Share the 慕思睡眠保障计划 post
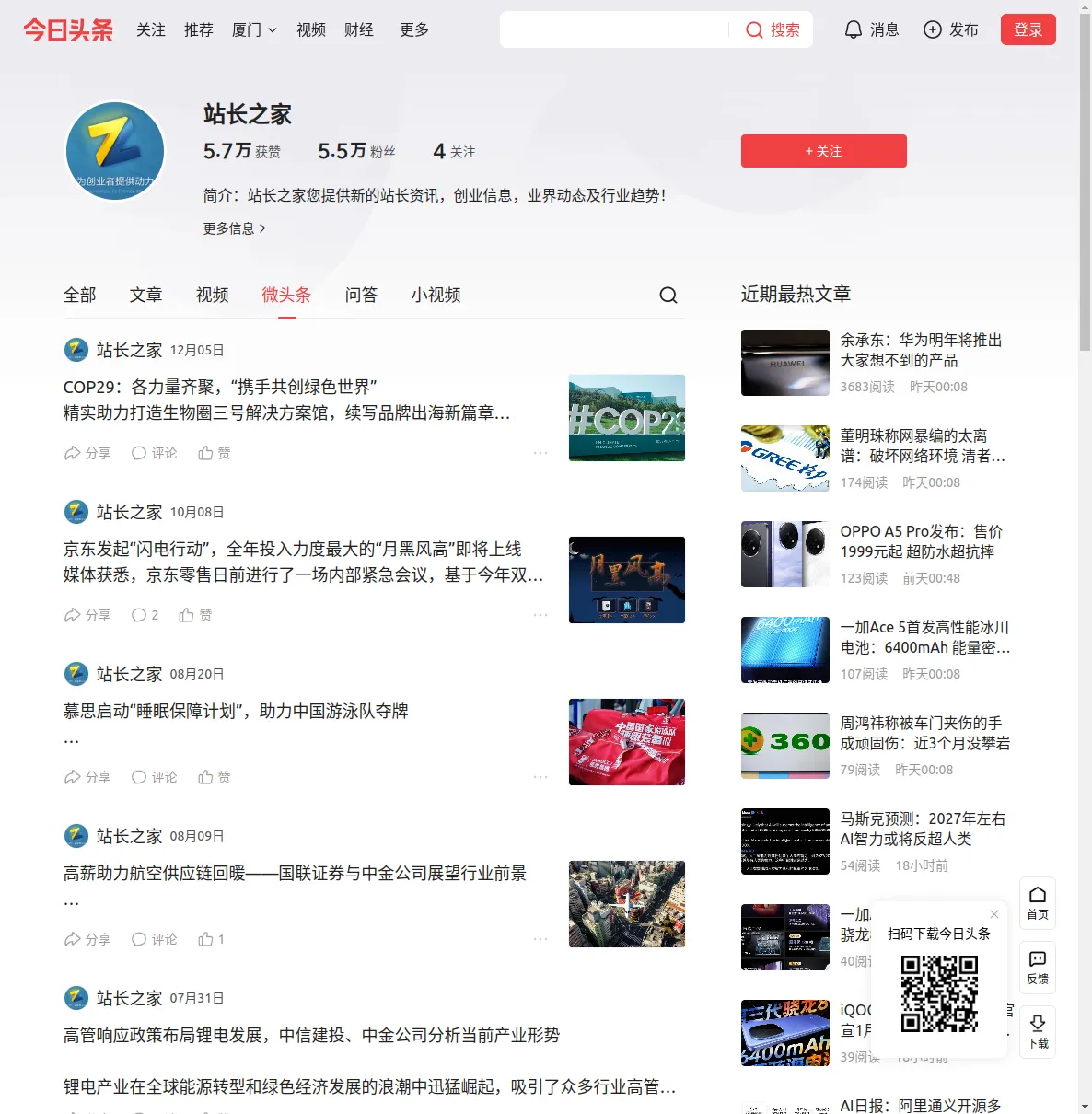The height and width of the screenshot is (1114, 1092). [x=87, y=777]
